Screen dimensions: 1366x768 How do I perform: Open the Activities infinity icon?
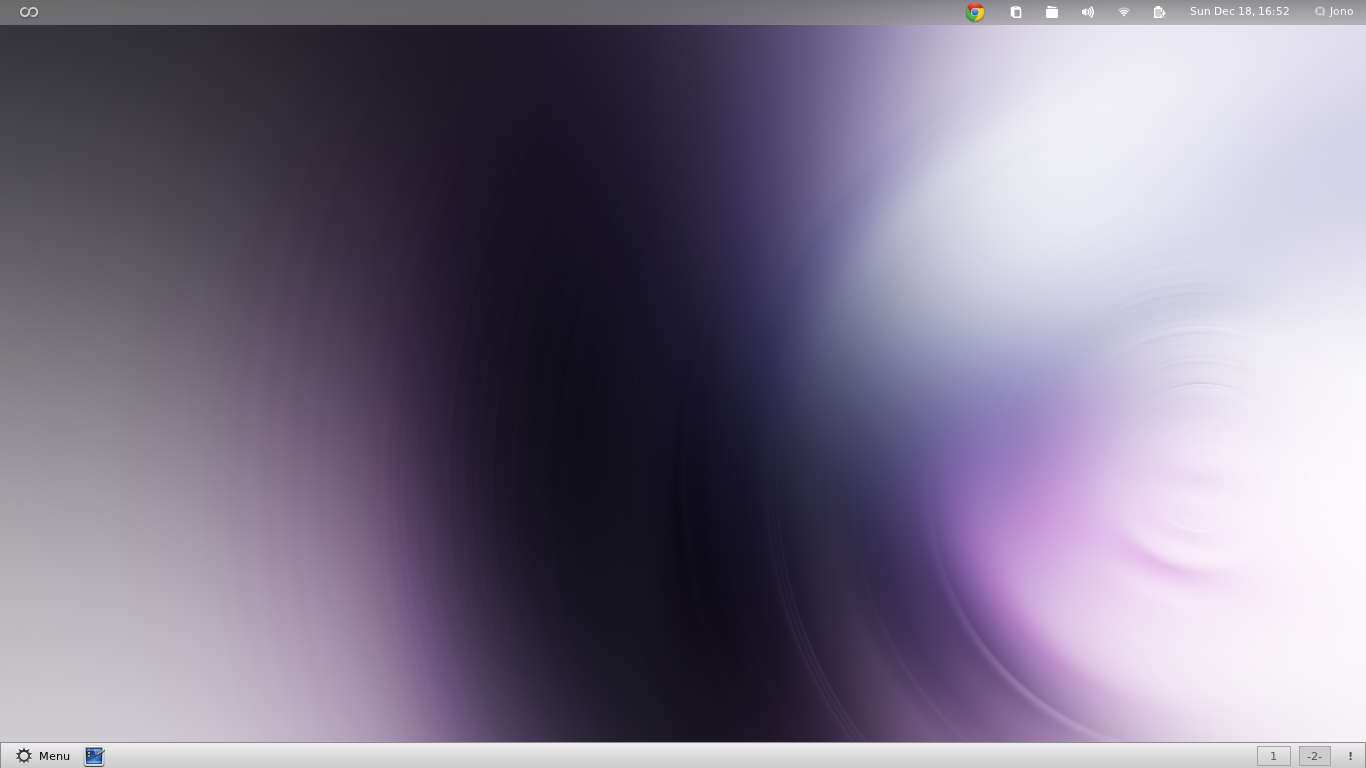click(x=29, y=12)
